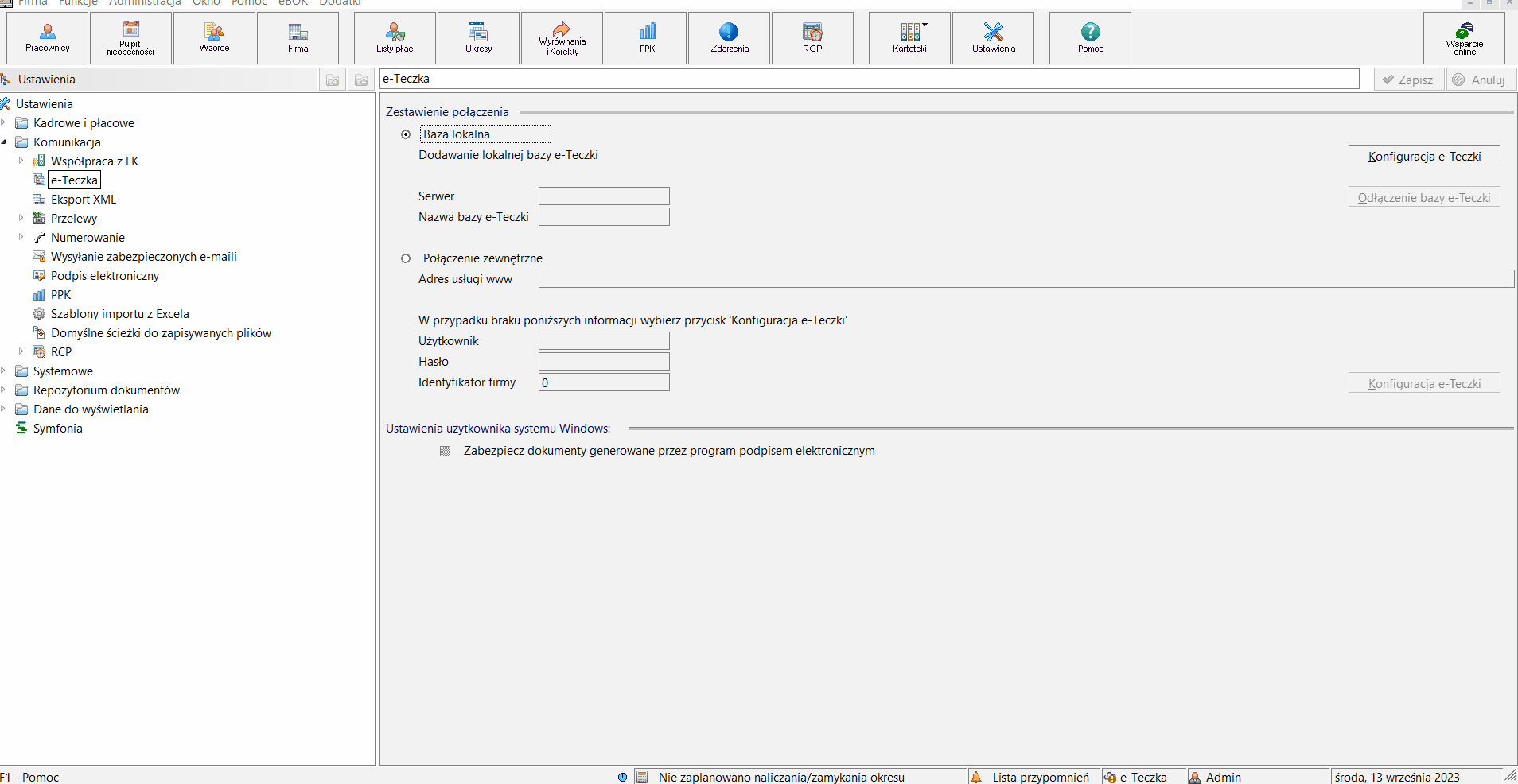Collapse the Komunikacja folder
Viewport: 1518px width, 784px height.
coord(4,142)
